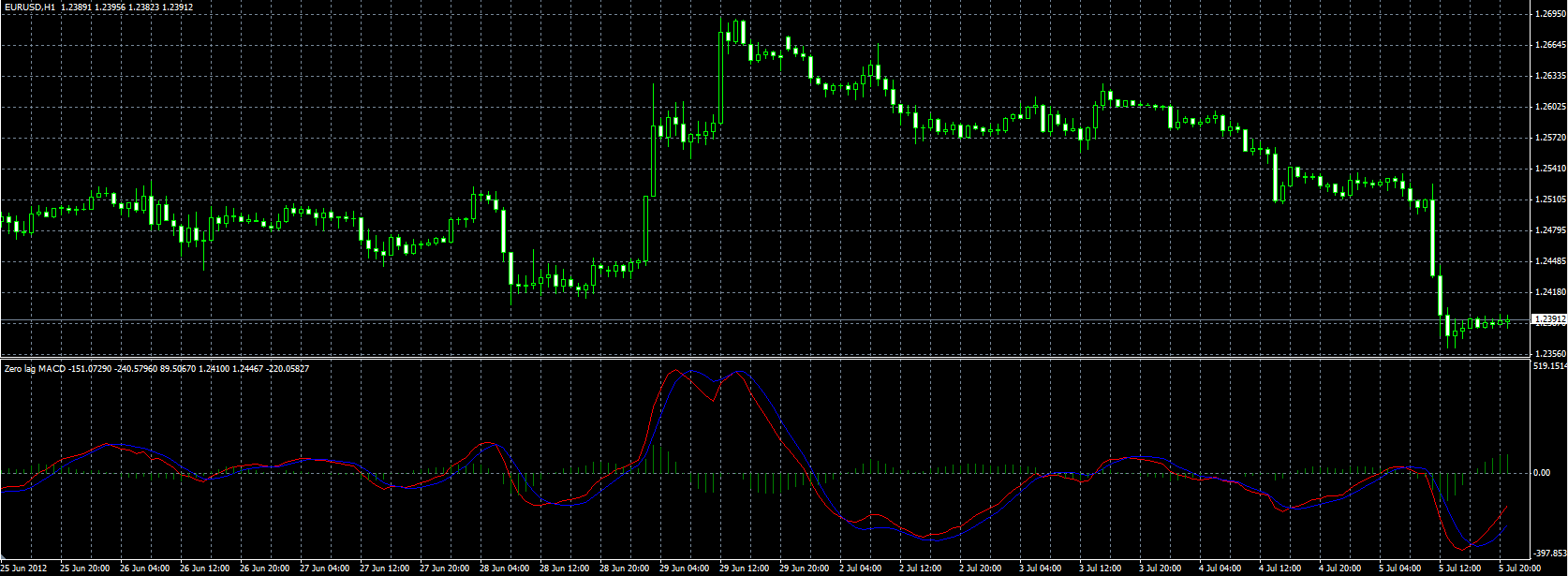Click the 26 Jun 04:00 time label
Image resolution: width=1568 pixels, height=576 pixels.
145,569
